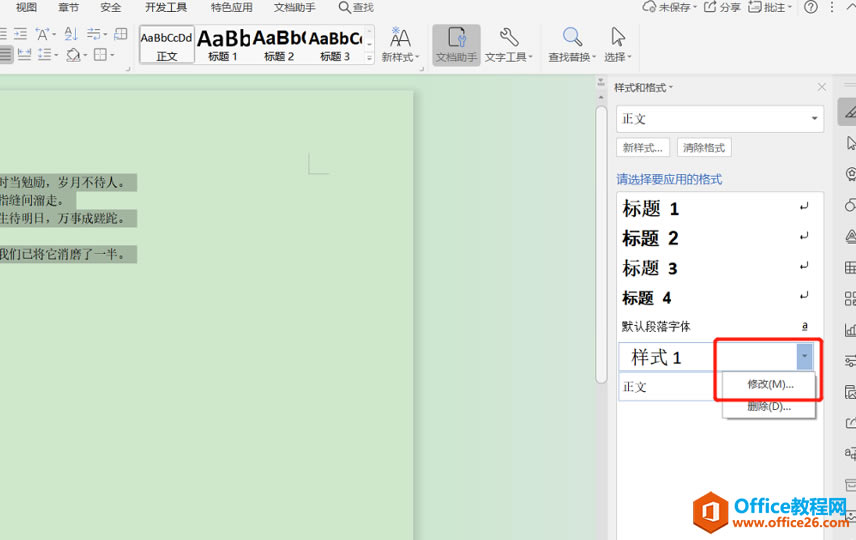Click the sliders settings icon in right sidebar
Image resolution: width=856 pixels, height=540 pixels.
pyautogui.click(x=851, y=361)
